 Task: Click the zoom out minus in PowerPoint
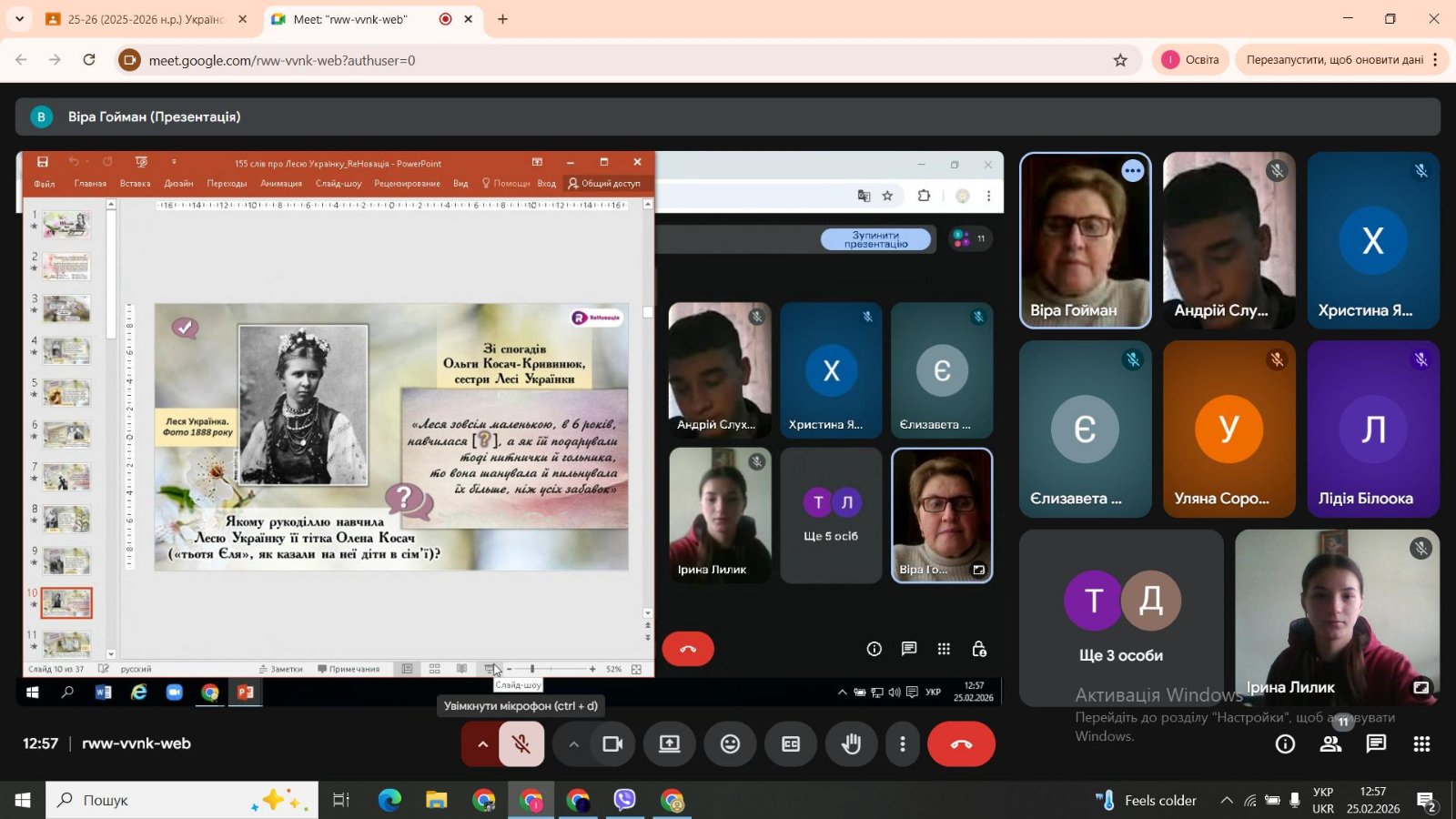click(510, 669)
